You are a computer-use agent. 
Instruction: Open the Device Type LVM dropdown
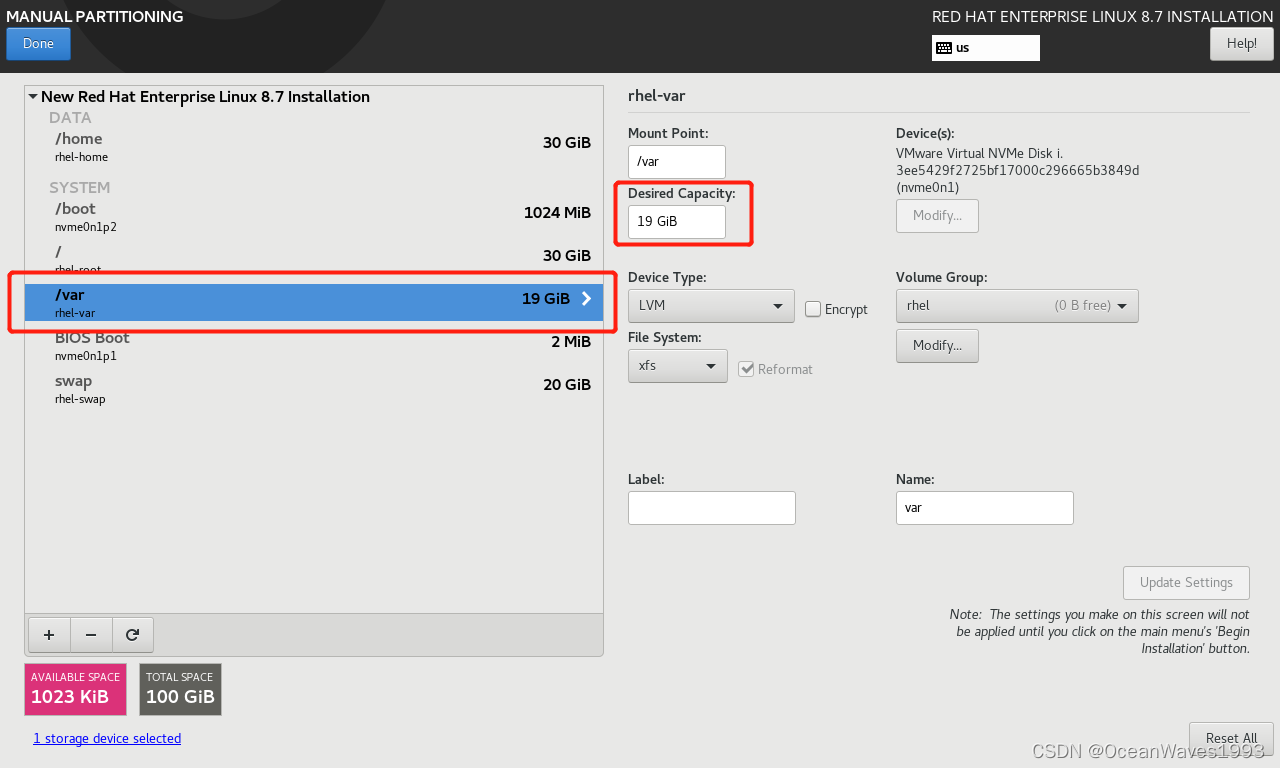pyautogui.click(x=711, y=306)
